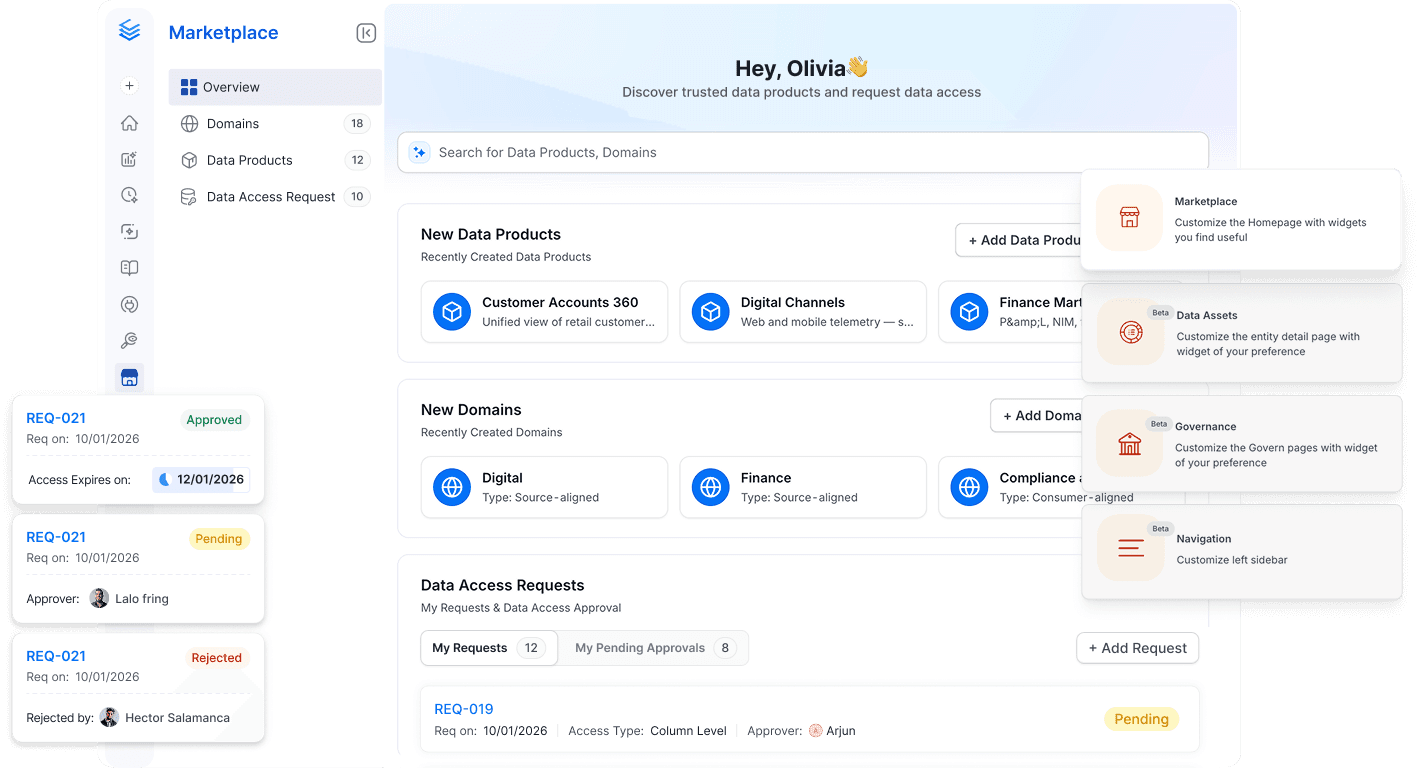1422x771 pixels.
Task: Open Domains in the Marketplace menu
Action: [x=275, y=124]
